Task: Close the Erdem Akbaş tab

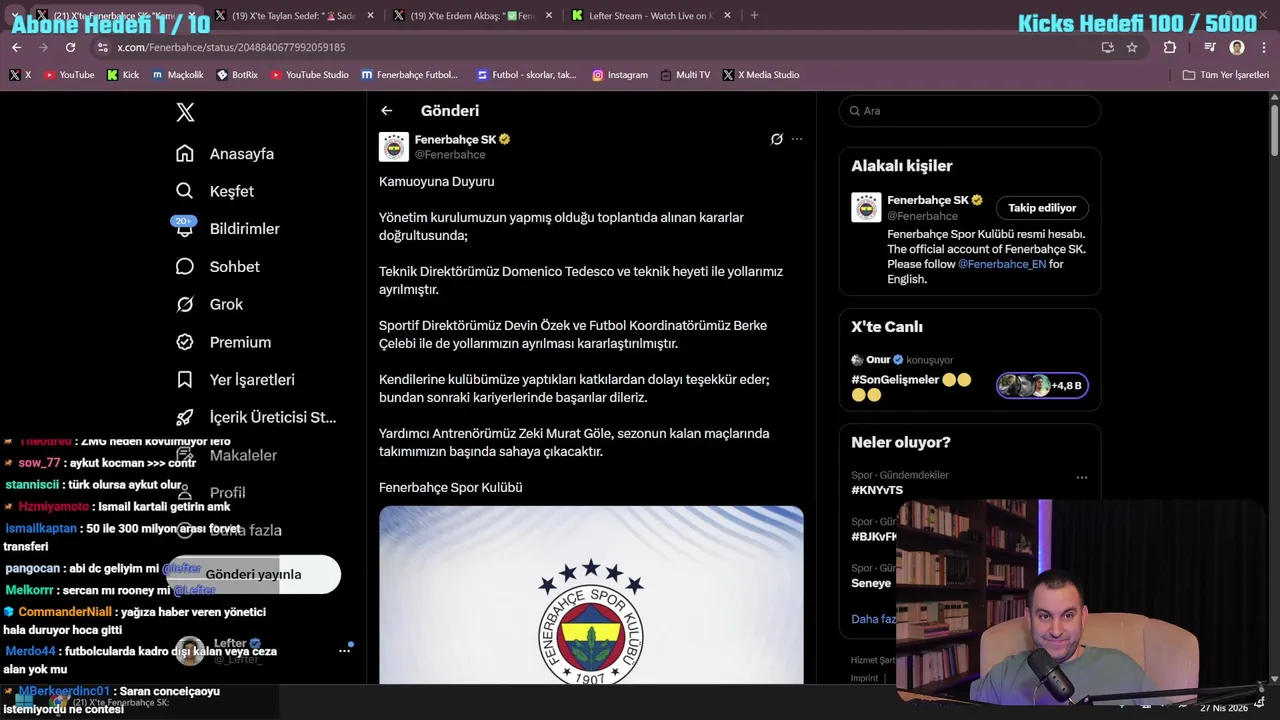Action: point(549,16)
